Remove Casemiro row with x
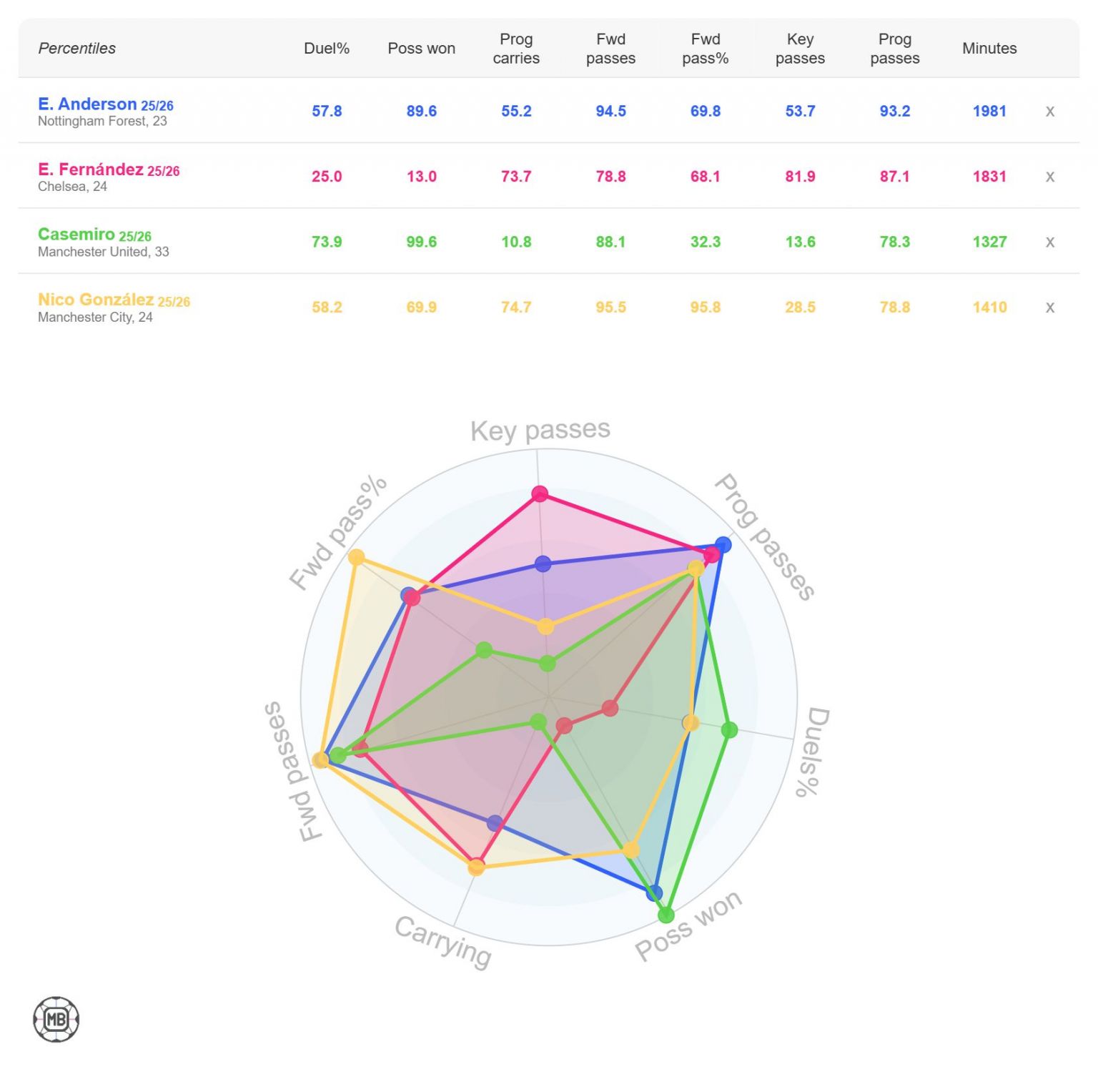 pyautogui.click(x=1049, y=242)
